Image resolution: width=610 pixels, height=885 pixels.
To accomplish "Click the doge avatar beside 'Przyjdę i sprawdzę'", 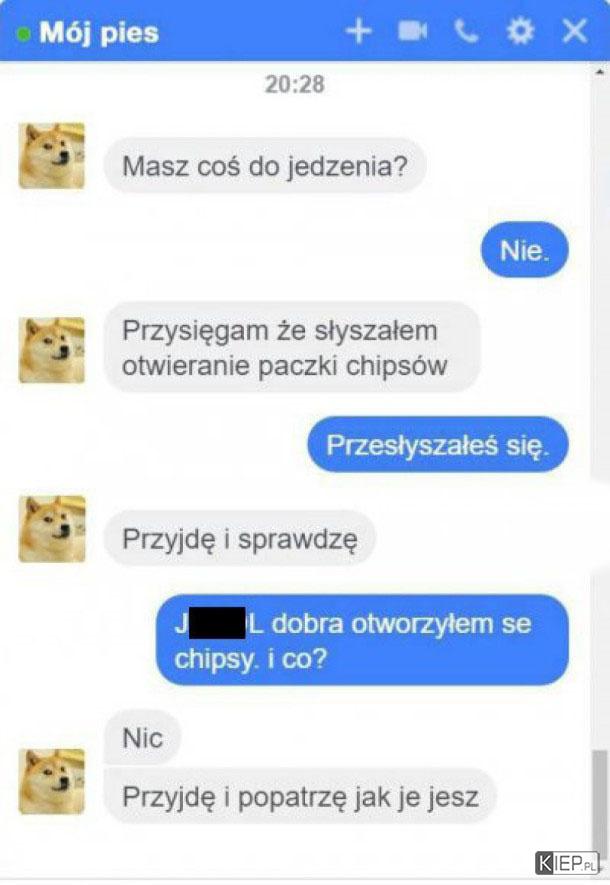I will click(x=52, y=529).
